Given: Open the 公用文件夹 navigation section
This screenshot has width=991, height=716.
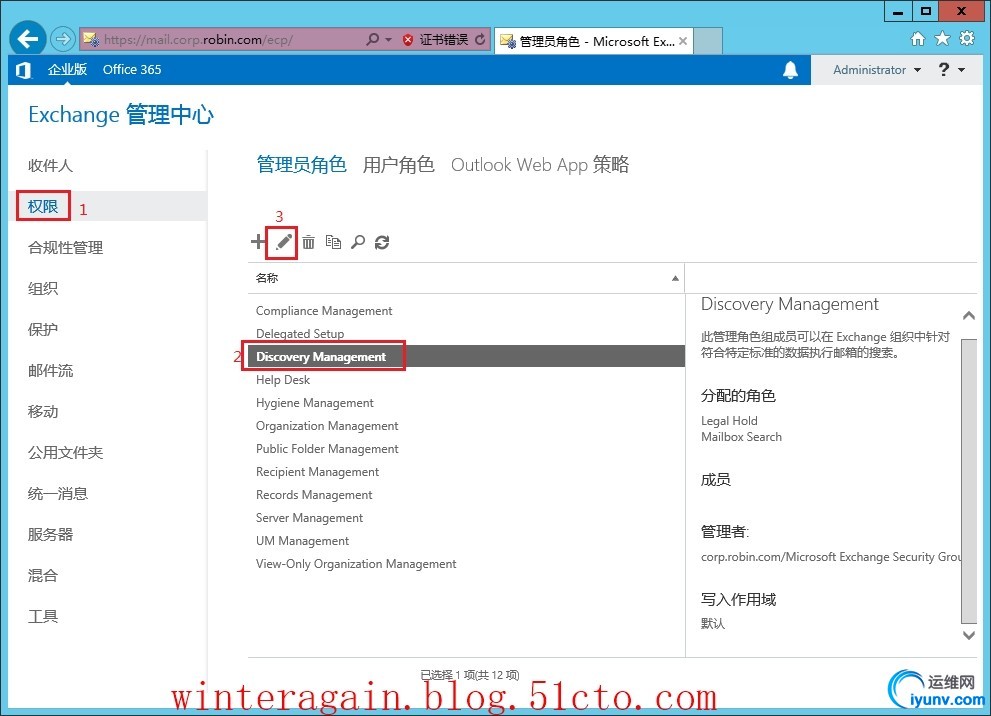Looking at the screenshot, I should pyautogui.click(x=66, y=452).
